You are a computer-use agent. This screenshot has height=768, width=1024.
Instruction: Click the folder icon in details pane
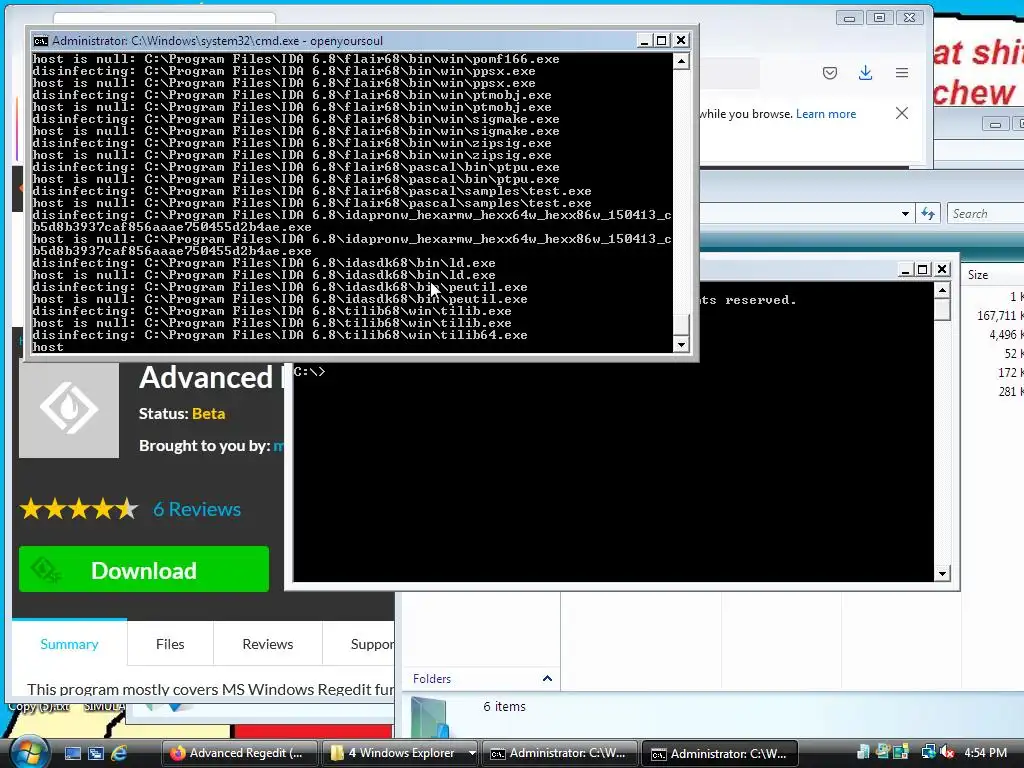coord(431,718)
